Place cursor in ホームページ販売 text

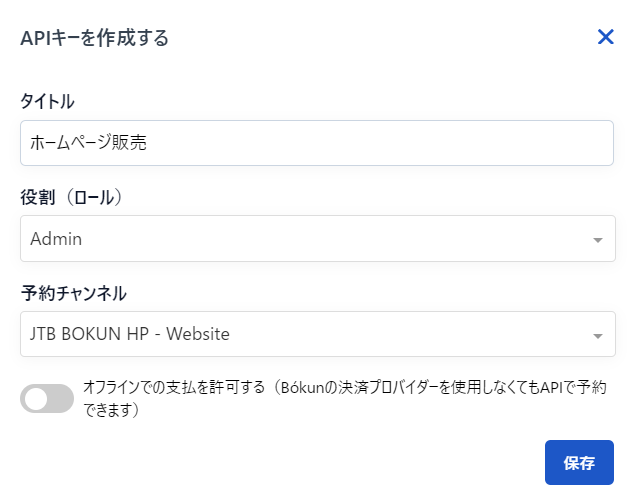(88, 143)
